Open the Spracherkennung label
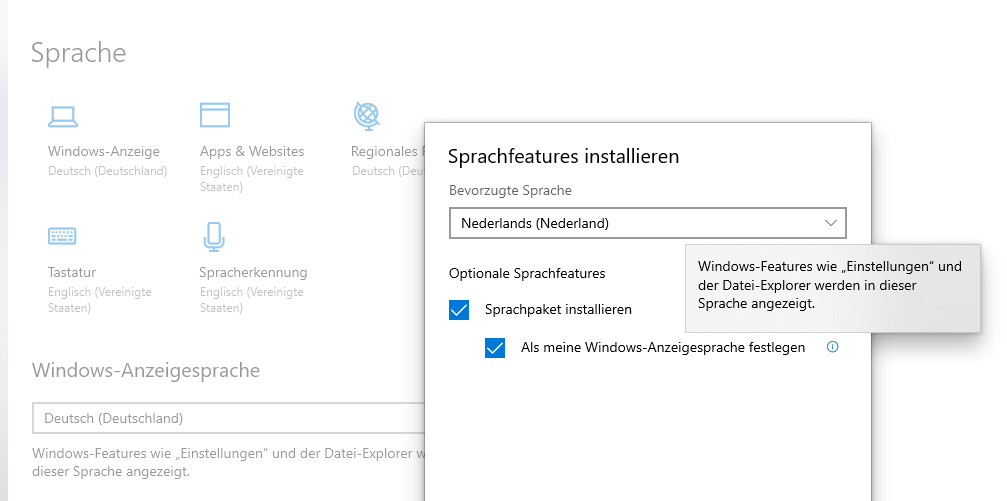Image resolution: width=1007 pixels, height=501 pixels. point(253,272)
